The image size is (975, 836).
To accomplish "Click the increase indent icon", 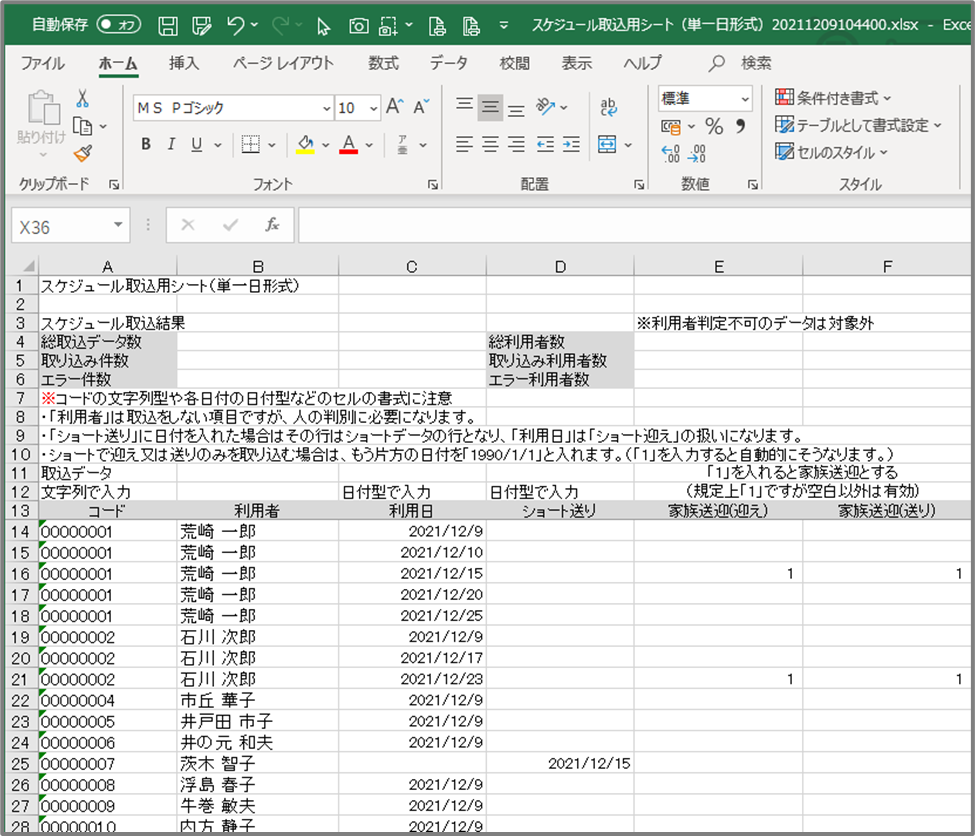I will (x=571, y=144).
